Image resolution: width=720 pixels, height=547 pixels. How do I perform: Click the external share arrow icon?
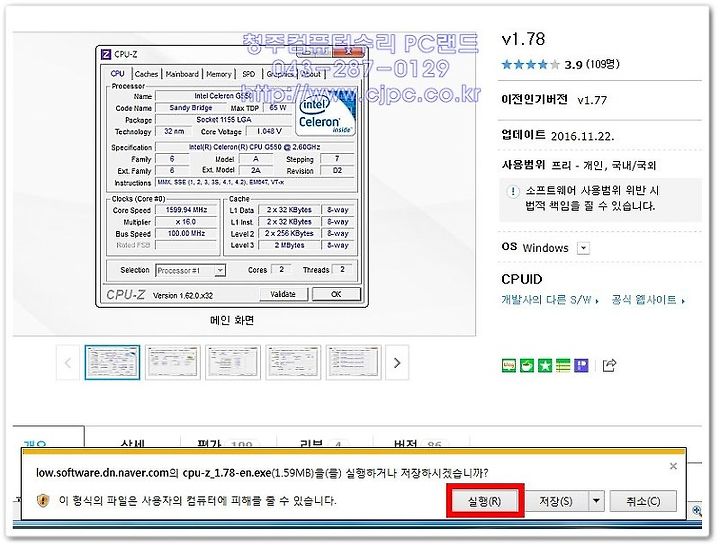(609, 365)
